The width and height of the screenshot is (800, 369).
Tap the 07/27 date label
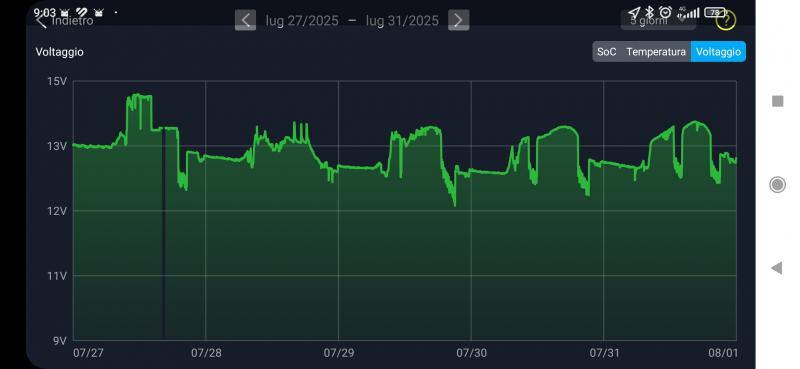88,353
